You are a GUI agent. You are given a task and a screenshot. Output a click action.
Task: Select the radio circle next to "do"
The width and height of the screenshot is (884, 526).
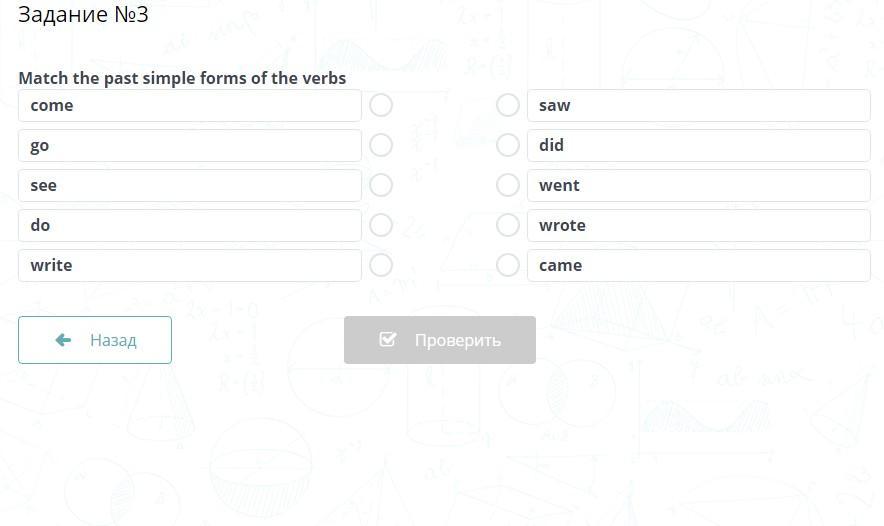381,225
